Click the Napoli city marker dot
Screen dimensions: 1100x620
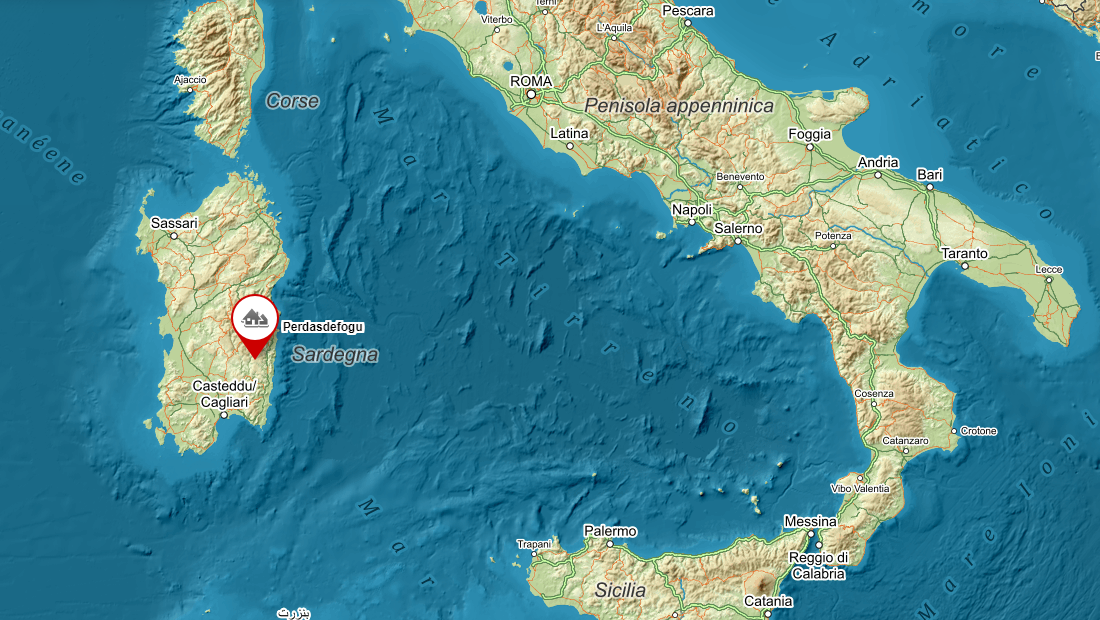point(692,222)
